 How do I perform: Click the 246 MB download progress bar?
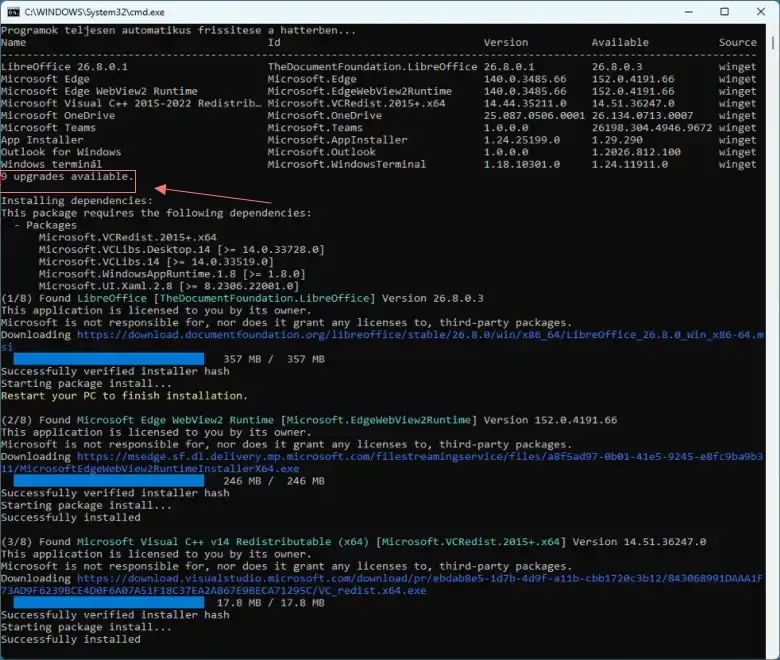[108, 481]
